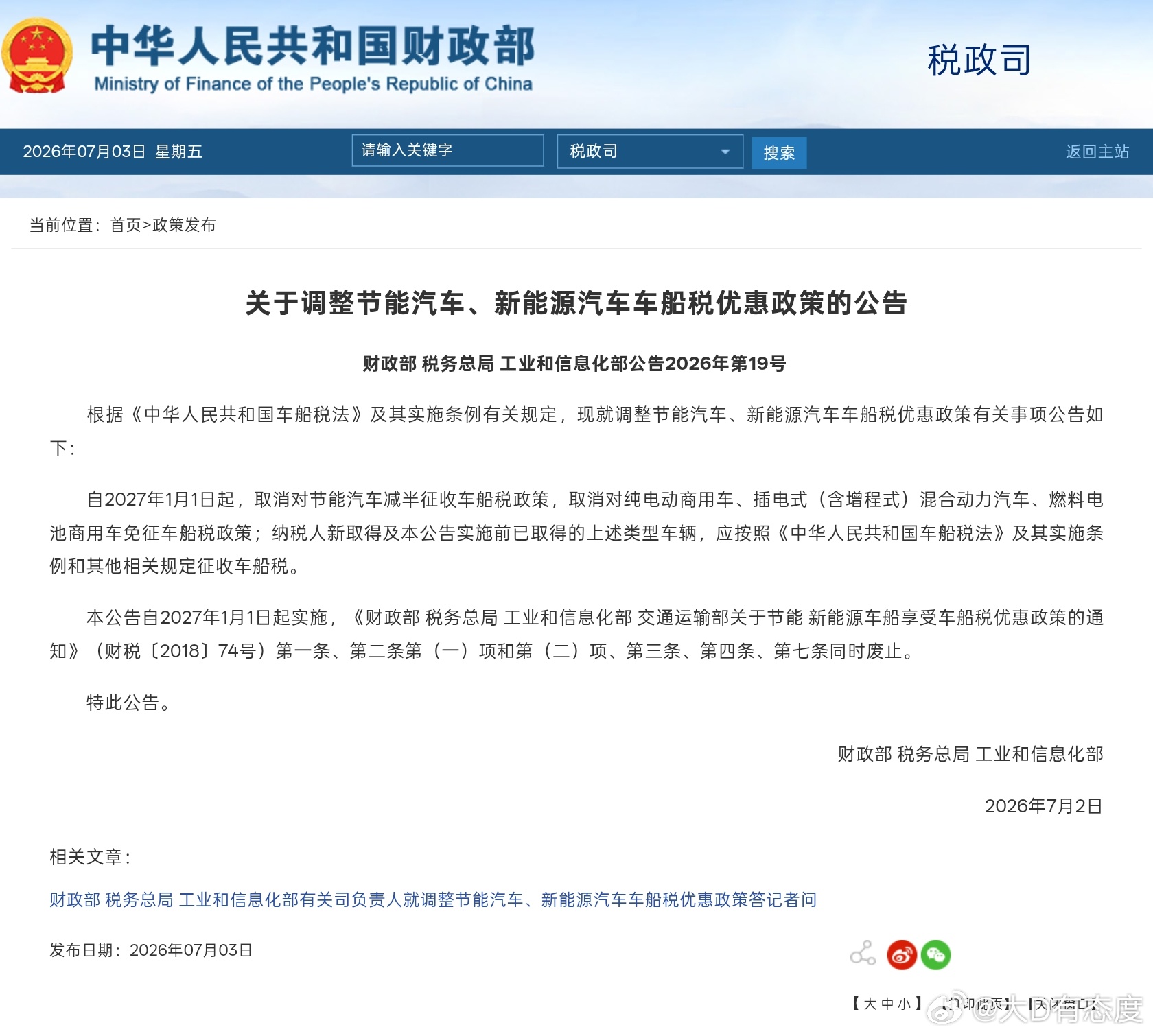Screen dimensions: 1153x1036
Task: Open the 税政司 search scope dropdown
Action: (x=650, y=151)
